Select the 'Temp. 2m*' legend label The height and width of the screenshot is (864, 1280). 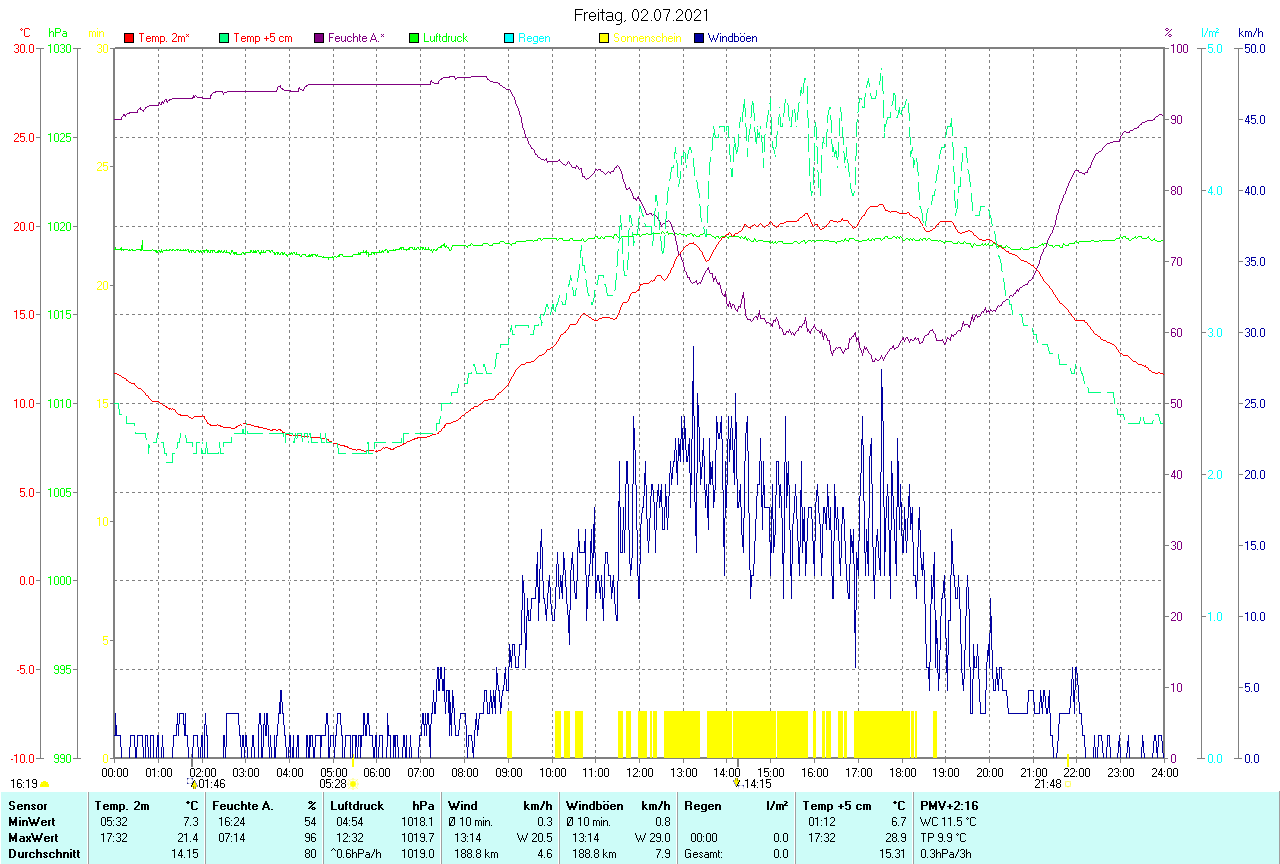point(164,38)
